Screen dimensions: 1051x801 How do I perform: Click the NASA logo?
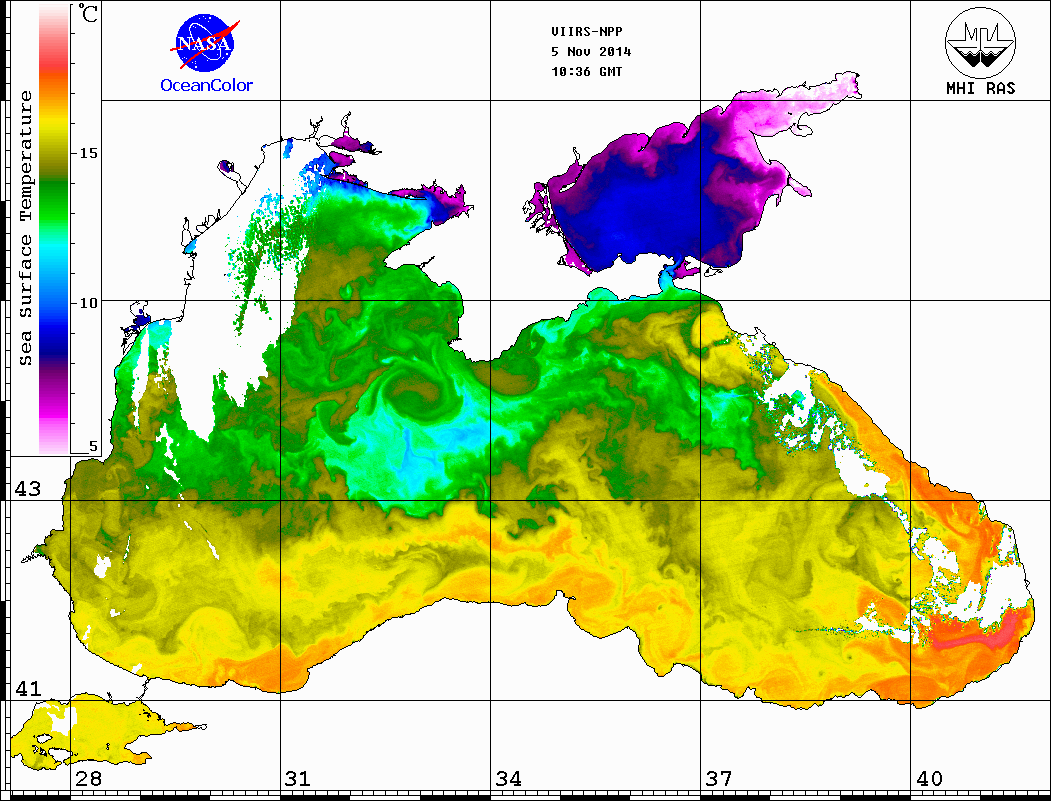click(x=205, y=44)
